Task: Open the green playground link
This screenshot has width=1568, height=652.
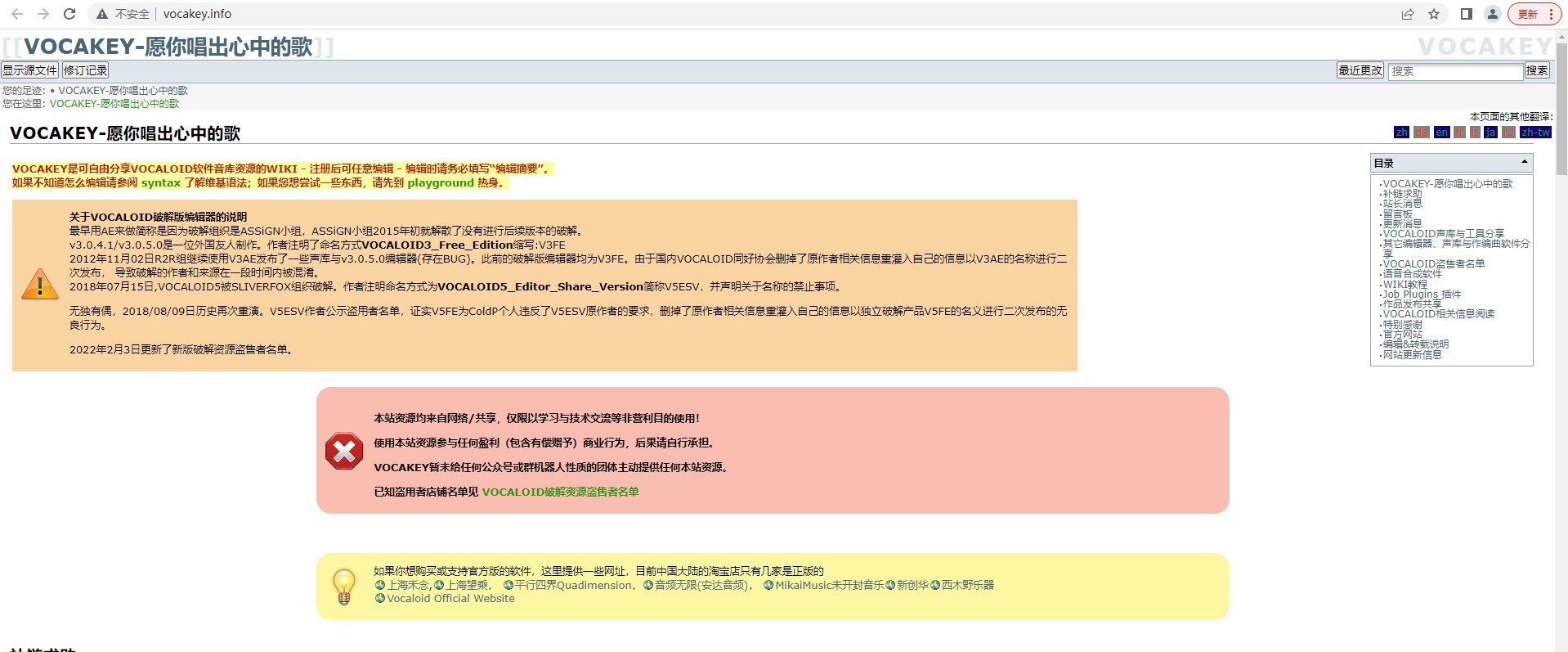Action: (x=441, y=183)
